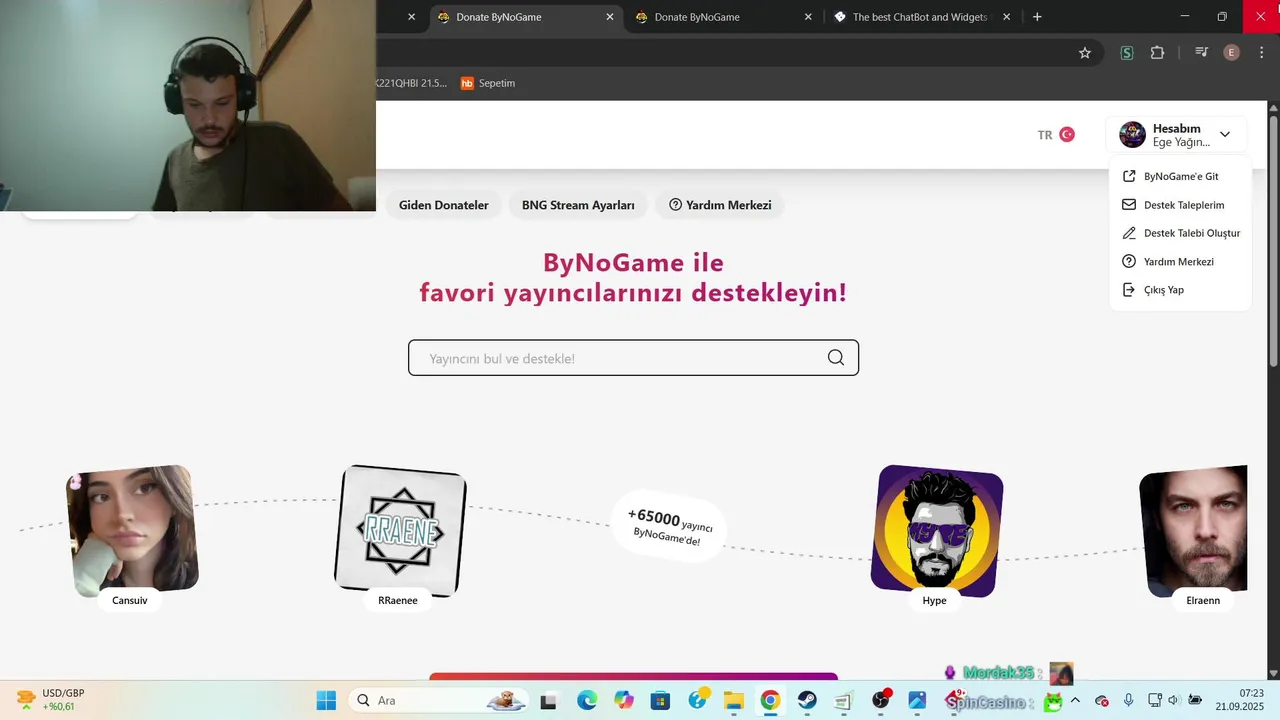Click the Hesabım chevron arrow

click(x=1224, y=134)
